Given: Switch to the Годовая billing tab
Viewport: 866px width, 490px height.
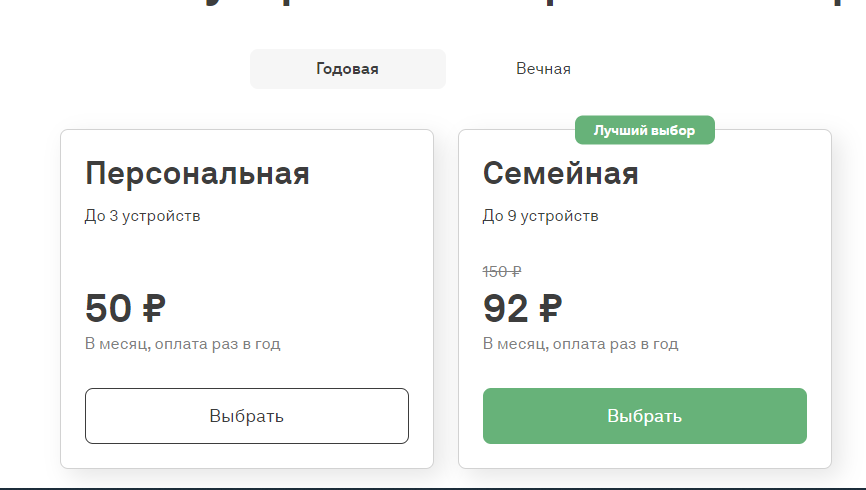Looking at the screenshot, I should coord(347,69).
